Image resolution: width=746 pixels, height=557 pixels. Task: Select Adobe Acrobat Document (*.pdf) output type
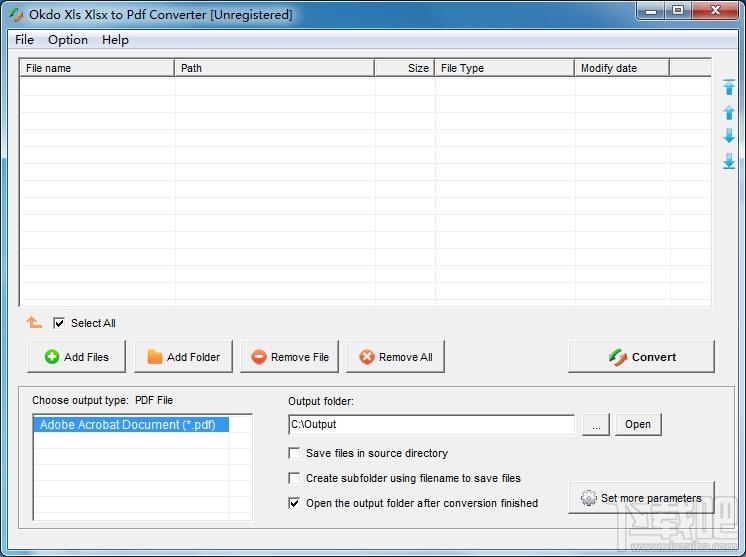click(131, 424)
